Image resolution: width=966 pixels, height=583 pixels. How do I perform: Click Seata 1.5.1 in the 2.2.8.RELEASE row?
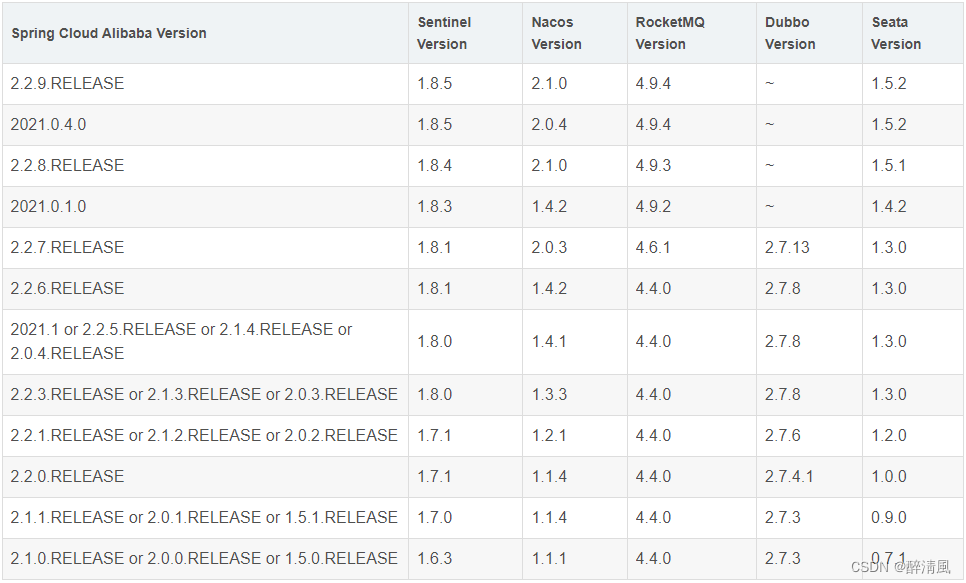(x=889, y=165)
